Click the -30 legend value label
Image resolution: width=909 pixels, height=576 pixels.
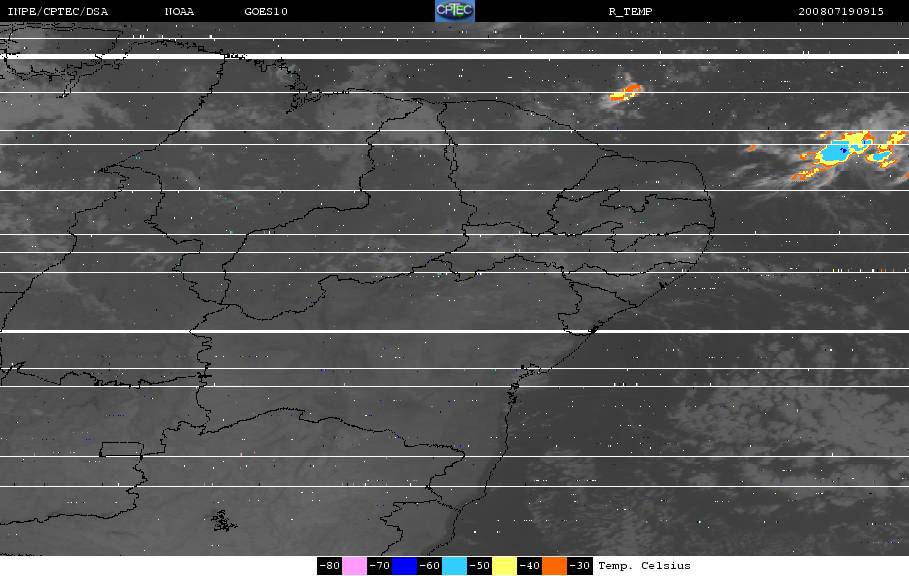[579, 566]
